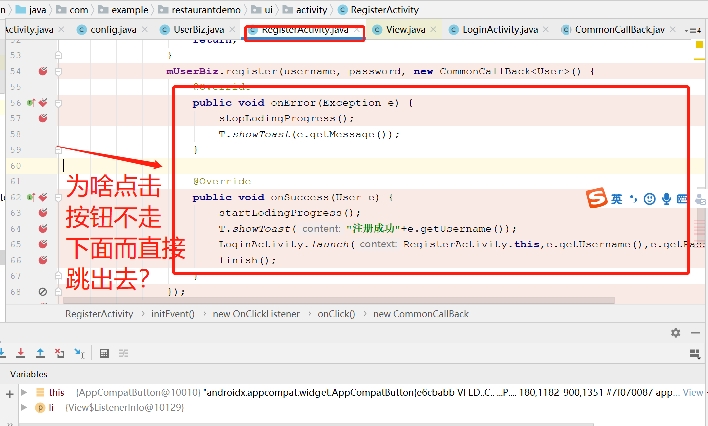Toggle breakpoint on line 62
Image resolution: width=708 pixels, height=426 pixels.
tap(43, 197)
